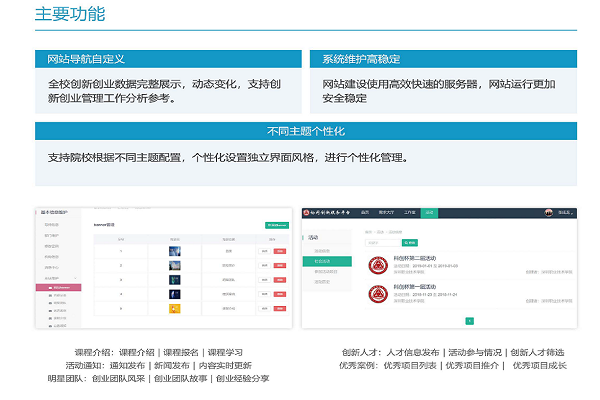Click the green add banner button
This screenshot has height=400, width=600.
277,225
